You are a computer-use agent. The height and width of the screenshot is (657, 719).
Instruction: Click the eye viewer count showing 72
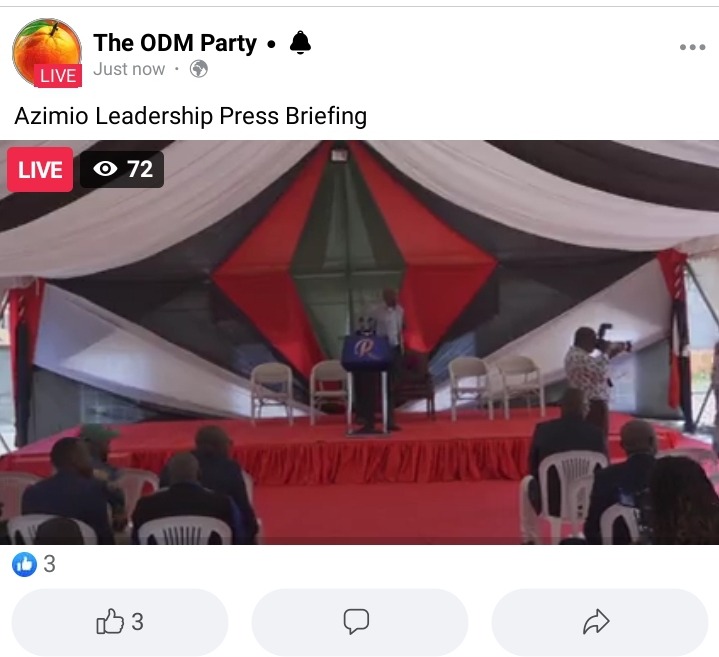coord(122,169)
